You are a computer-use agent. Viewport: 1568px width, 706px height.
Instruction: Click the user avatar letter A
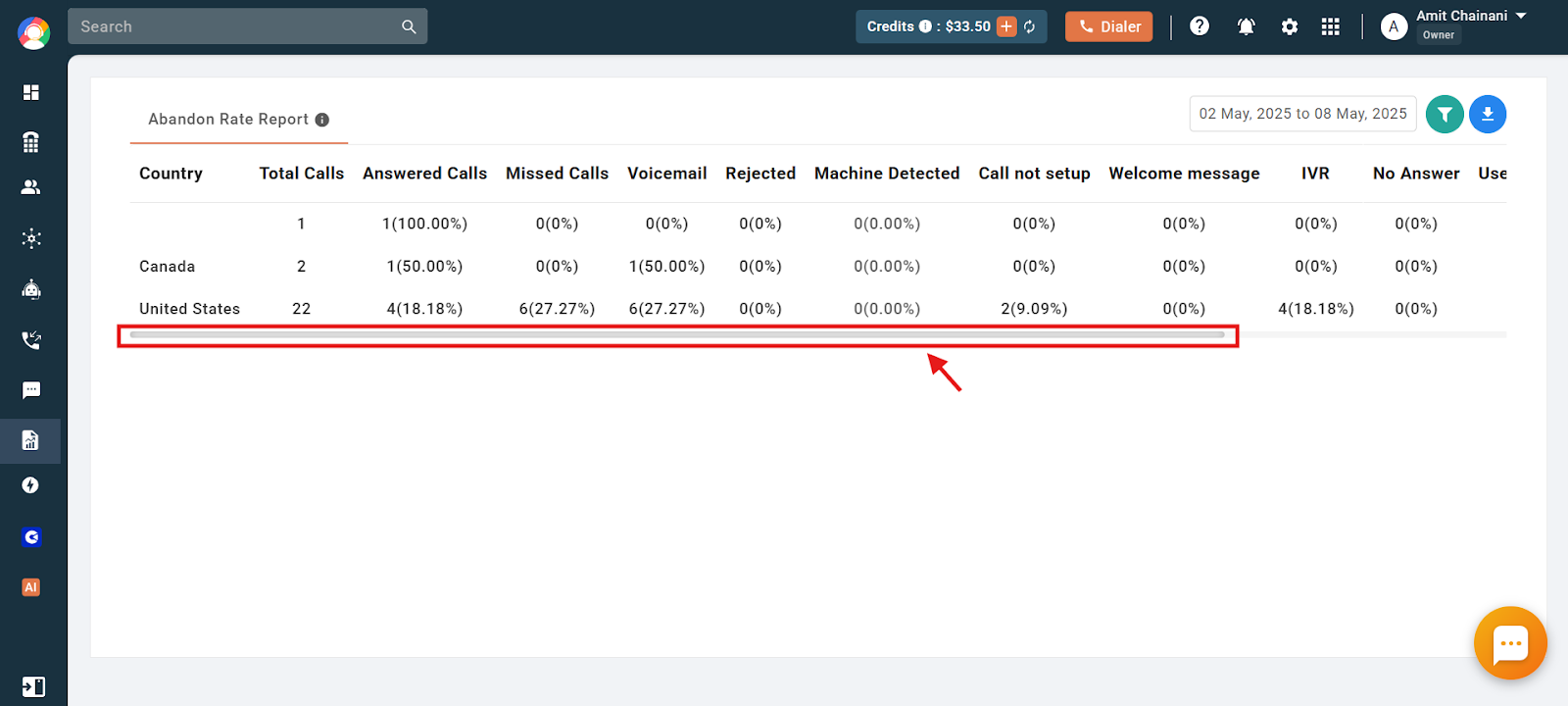[x=1394, y=26]
